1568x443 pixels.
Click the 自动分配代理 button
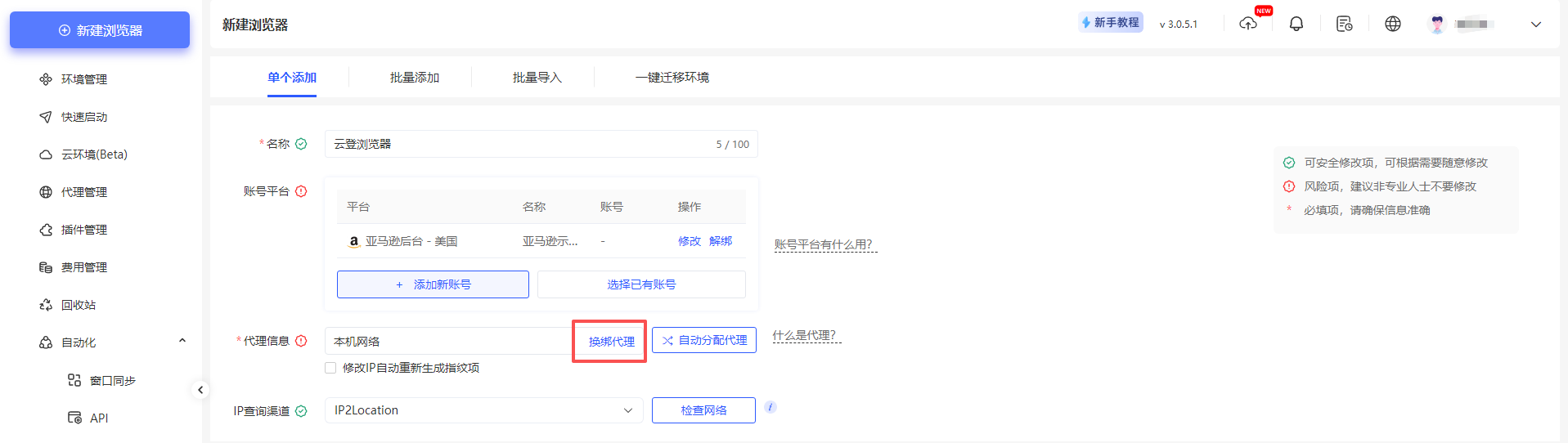tap(704, 340)
